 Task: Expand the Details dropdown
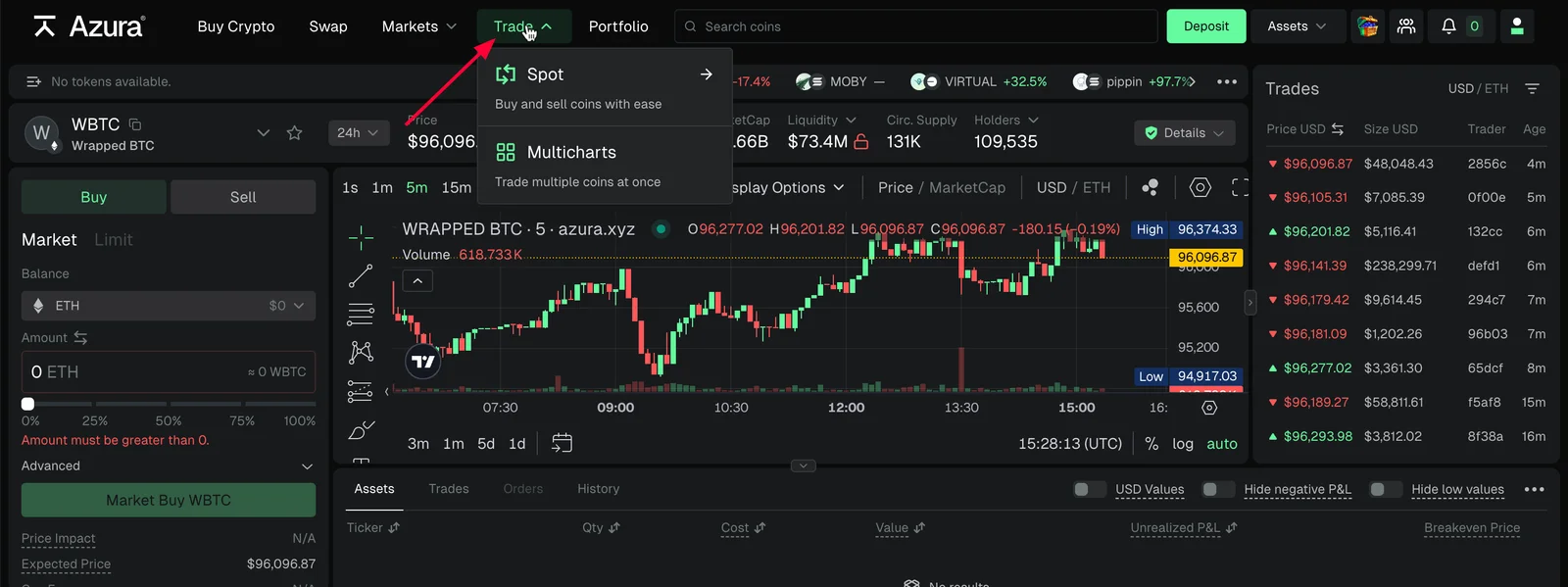pyautogui.click(x=1185, y=133)
